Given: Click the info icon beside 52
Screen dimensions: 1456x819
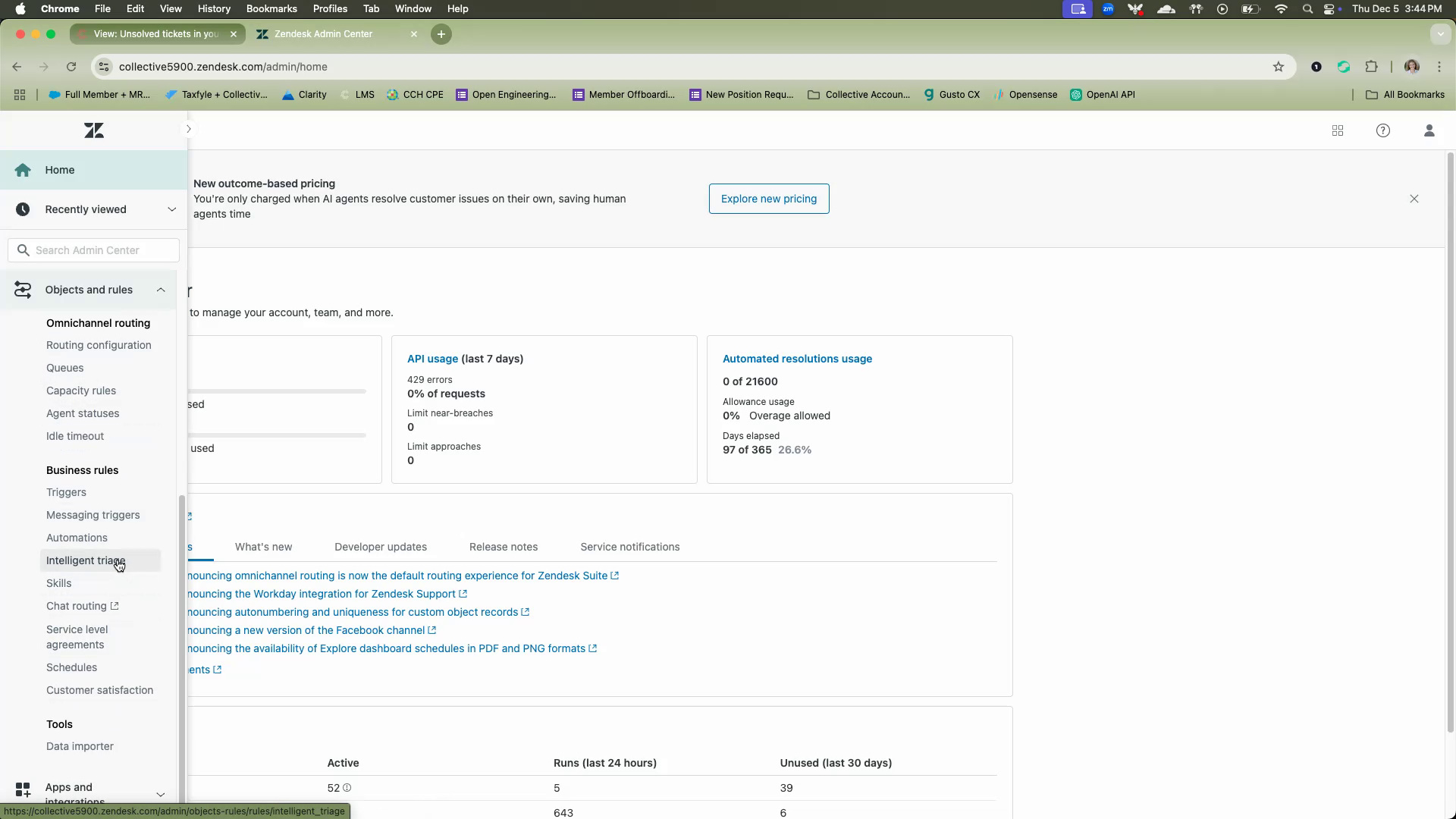Looking at the screenshot, I should pyautogui.click(x=347, y=788).
